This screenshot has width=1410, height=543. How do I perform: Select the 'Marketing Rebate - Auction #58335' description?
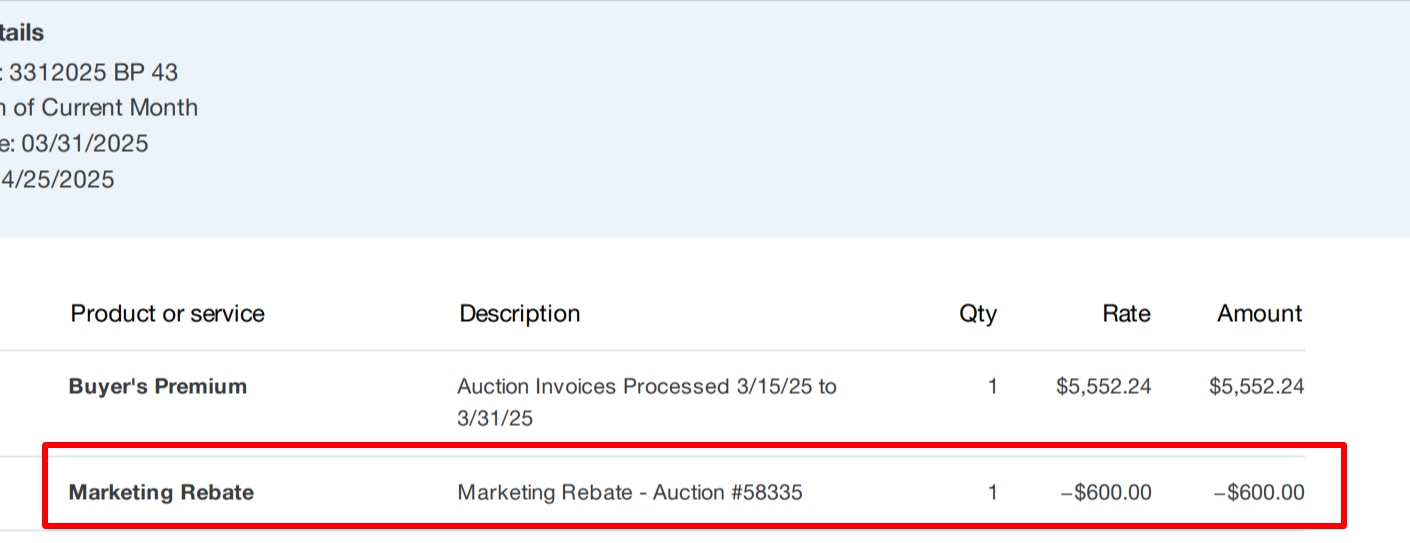(629, 493)
